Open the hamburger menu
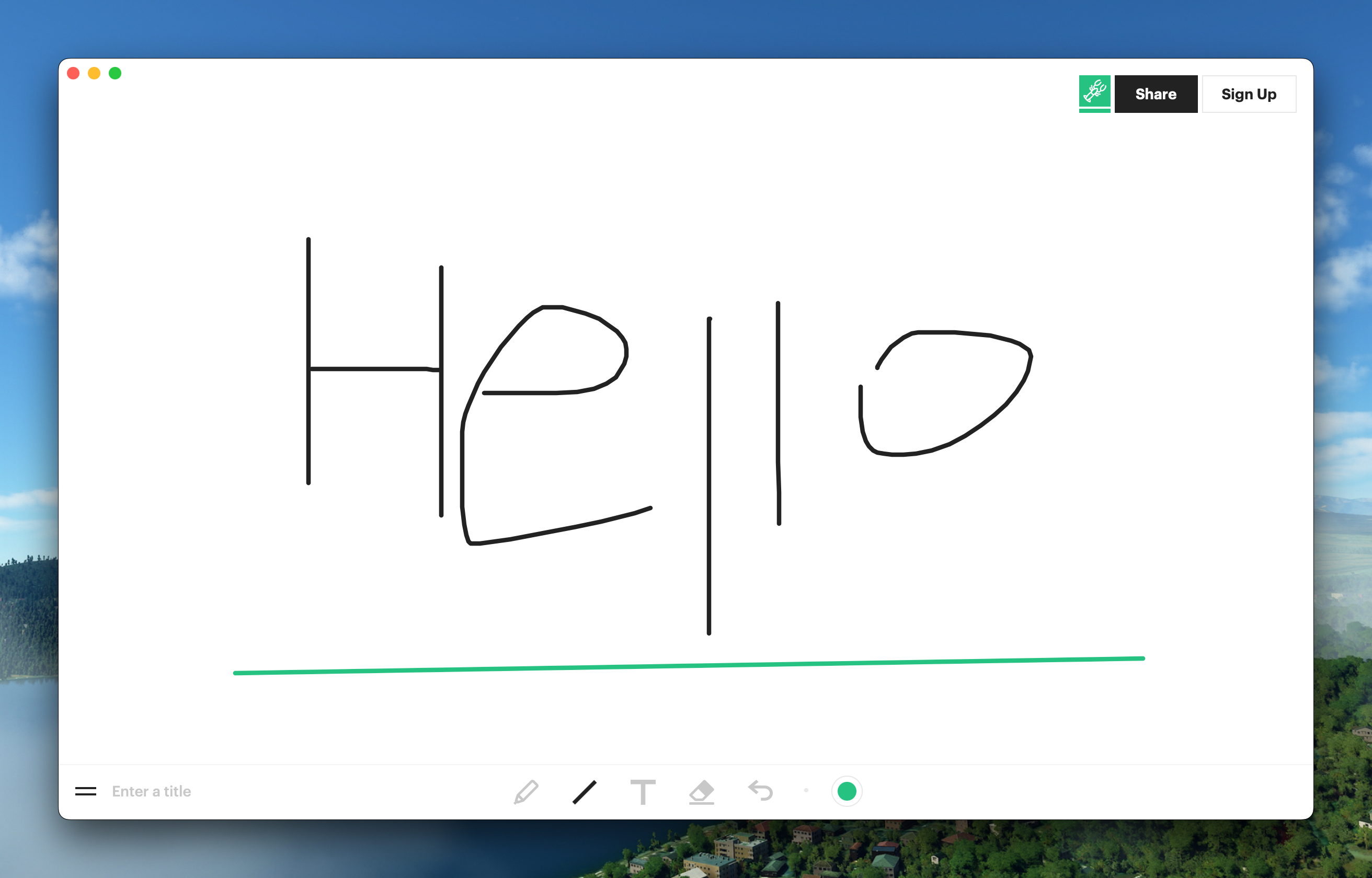Image resolution: width=1372 pixels, height=878 pixels. 86,791
